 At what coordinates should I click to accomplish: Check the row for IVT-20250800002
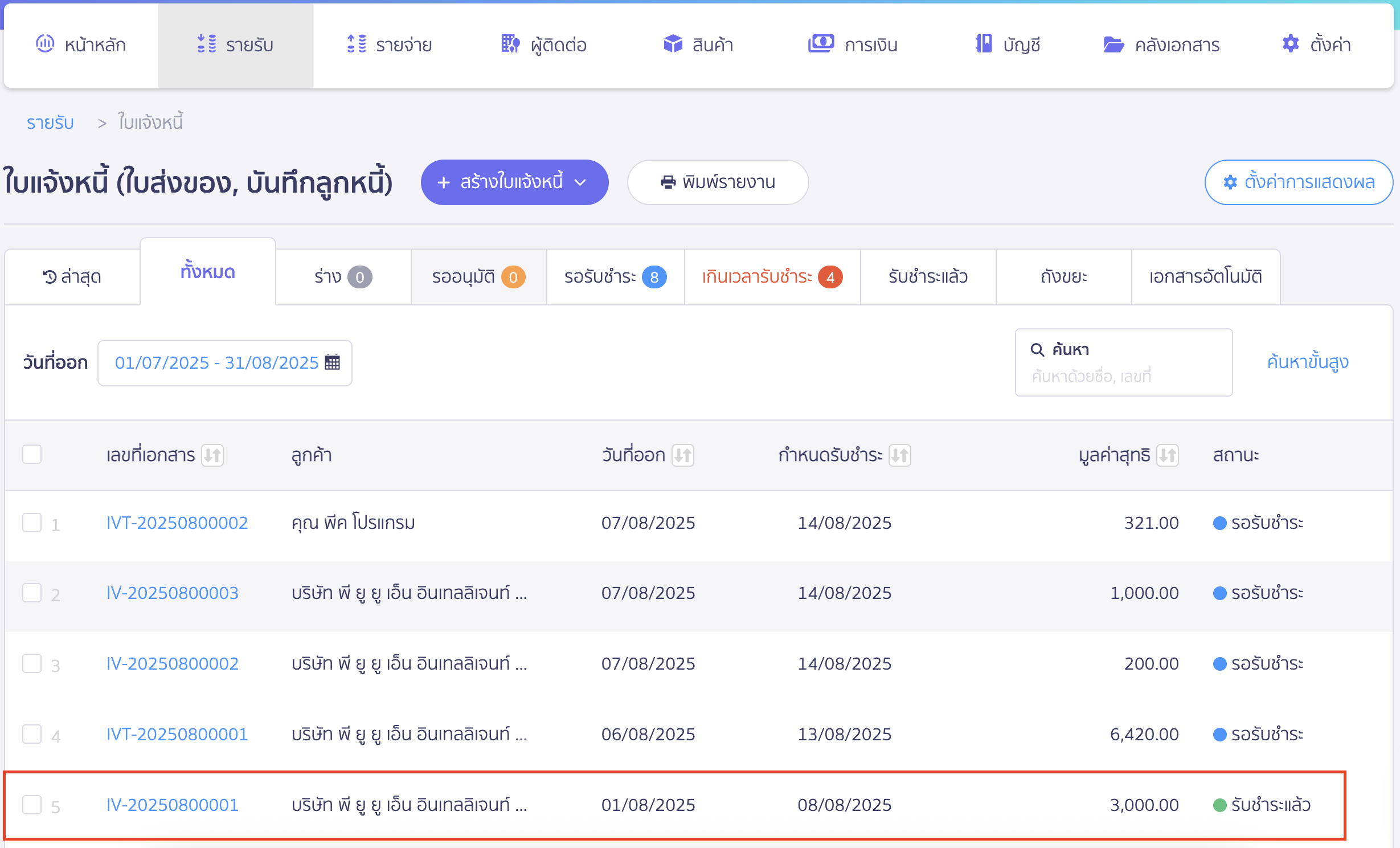tap(32, 523)
